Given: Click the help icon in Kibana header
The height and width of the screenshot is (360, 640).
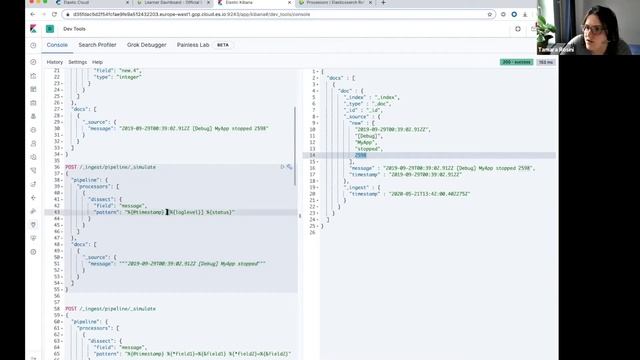Looking at the screenshot, I should click(x=518, y=29).
